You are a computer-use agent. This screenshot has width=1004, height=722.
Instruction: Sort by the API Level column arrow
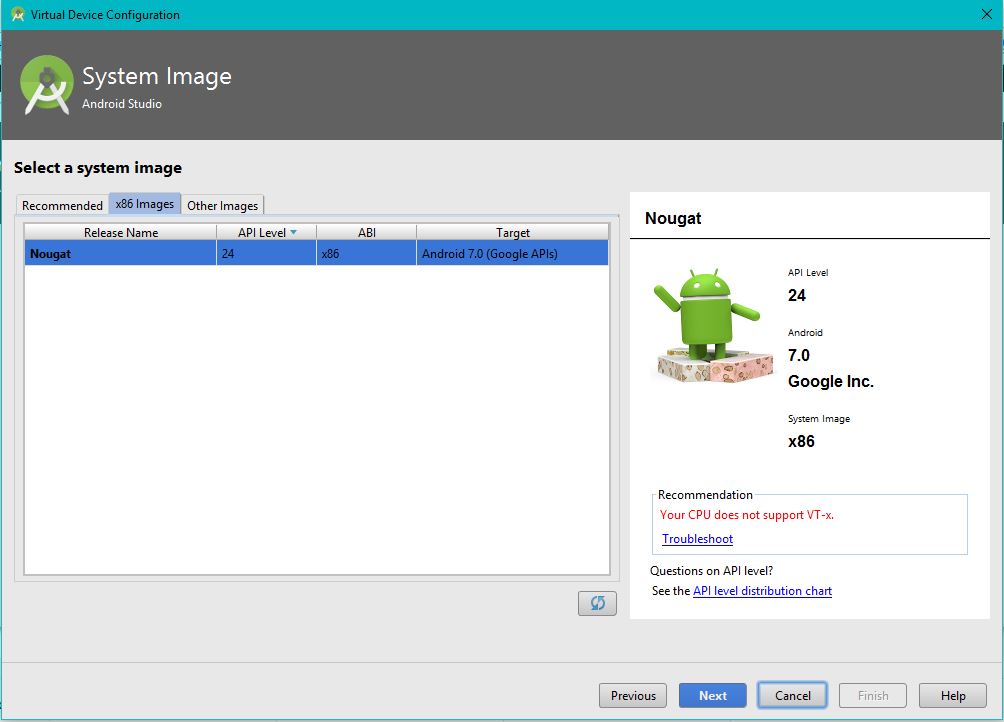coord(293,232)
